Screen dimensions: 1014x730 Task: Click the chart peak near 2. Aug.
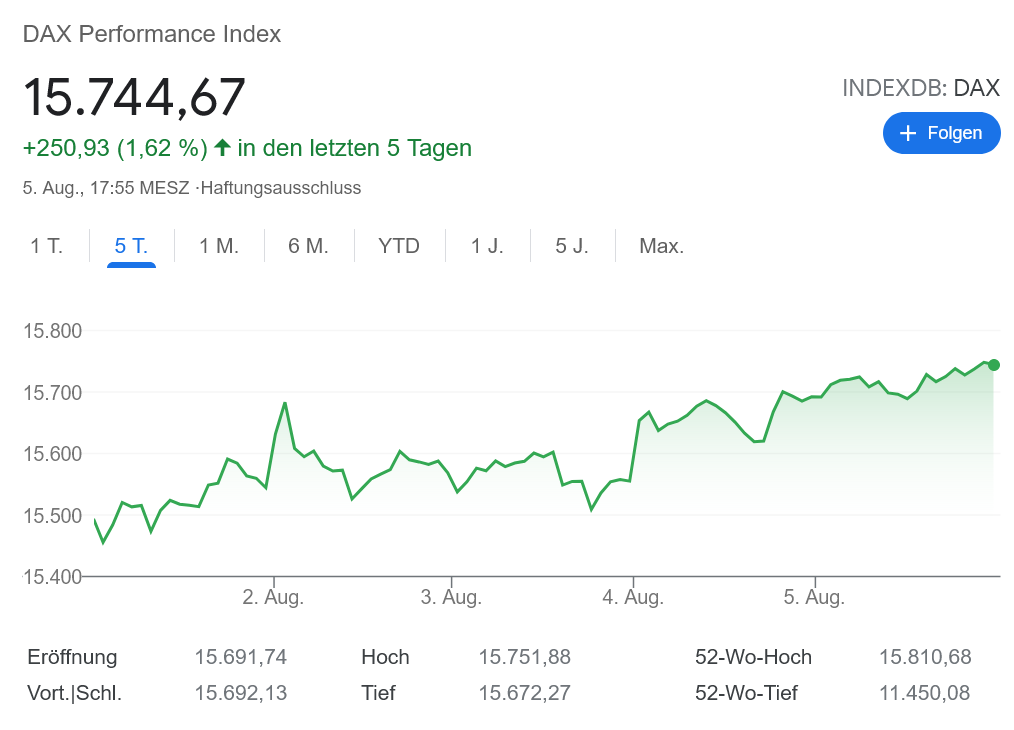click(285, 403)
